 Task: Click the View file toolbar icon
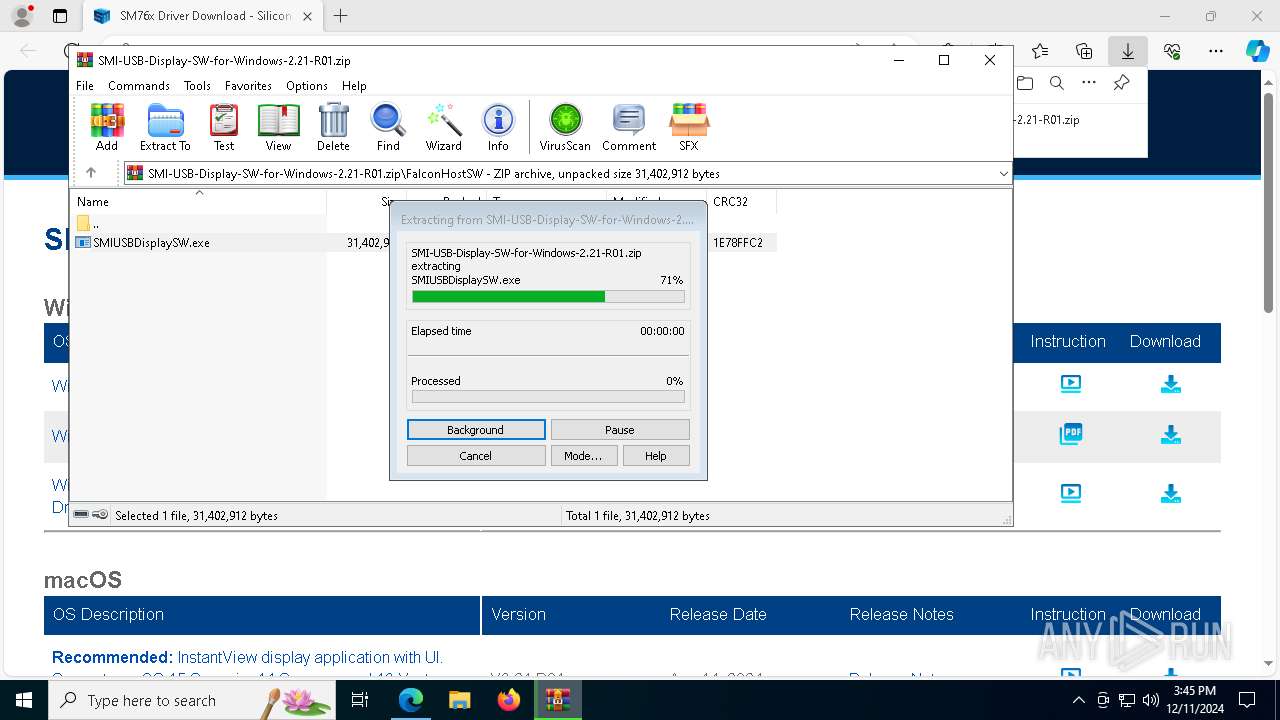[x=278, y=127]
